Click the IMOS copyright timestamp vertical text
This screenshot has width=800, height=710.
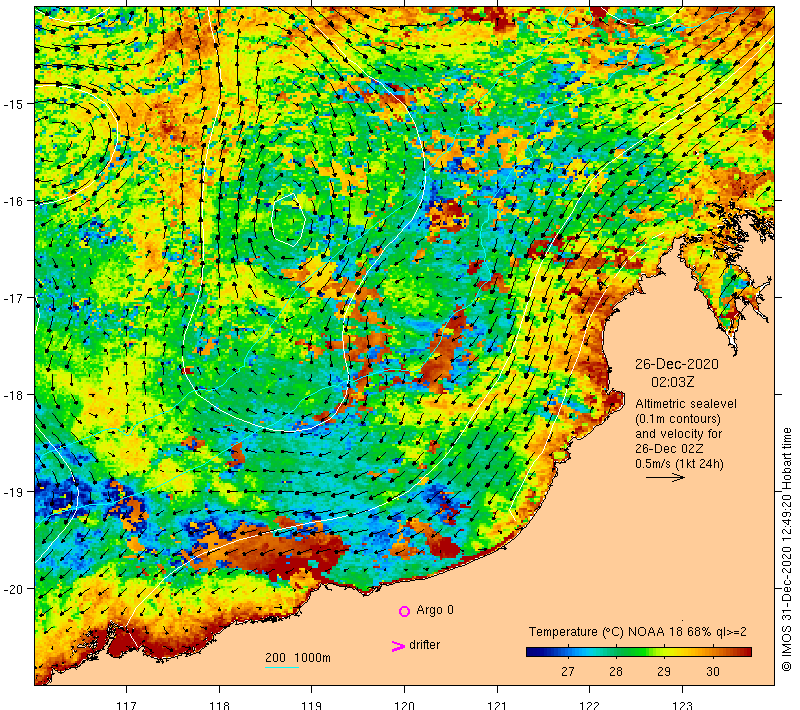[786, 549]
